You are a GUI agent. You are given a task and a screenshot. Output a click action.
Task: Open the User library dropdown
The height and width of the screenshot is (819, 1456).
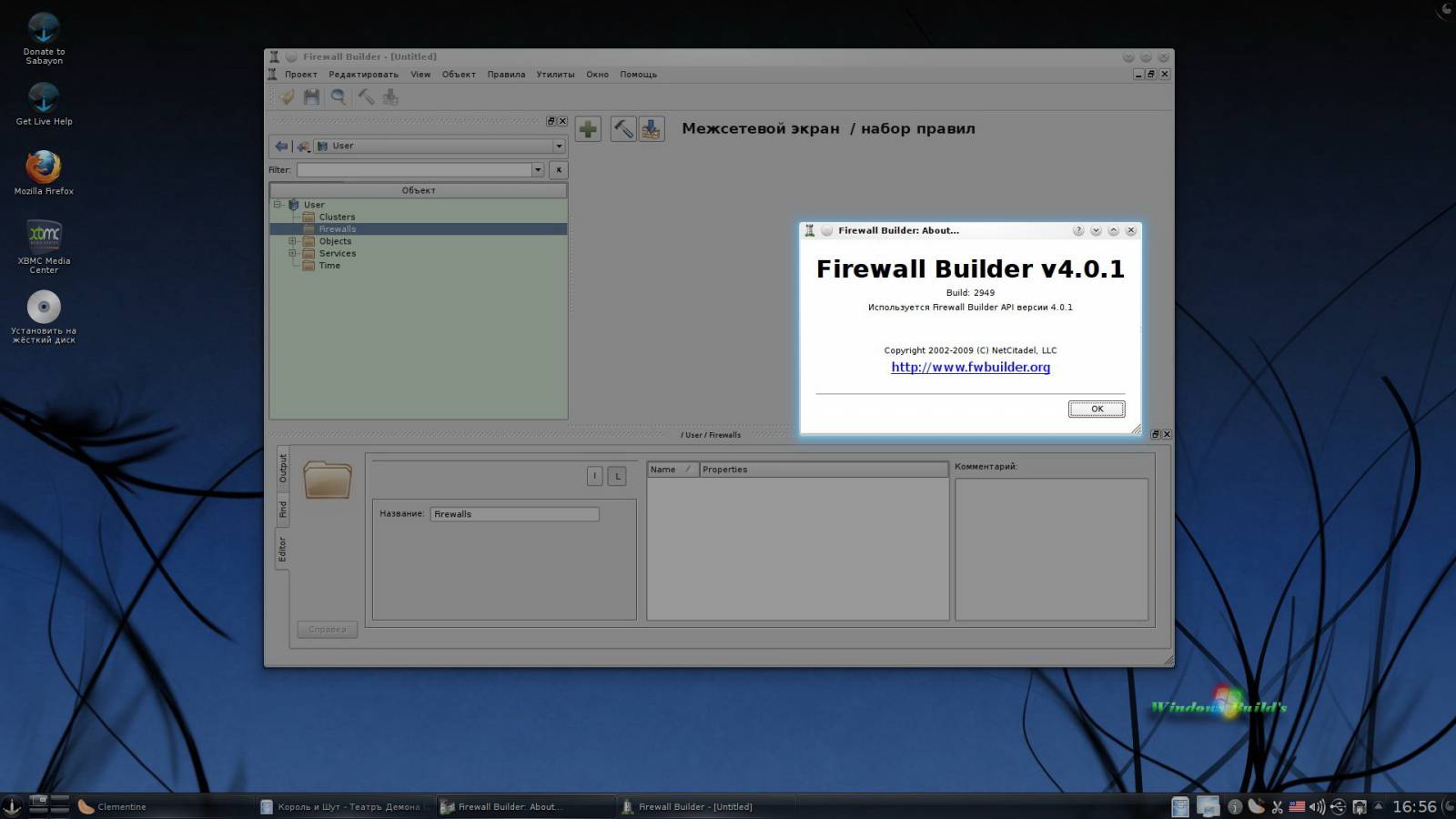[x=440, y=146]
